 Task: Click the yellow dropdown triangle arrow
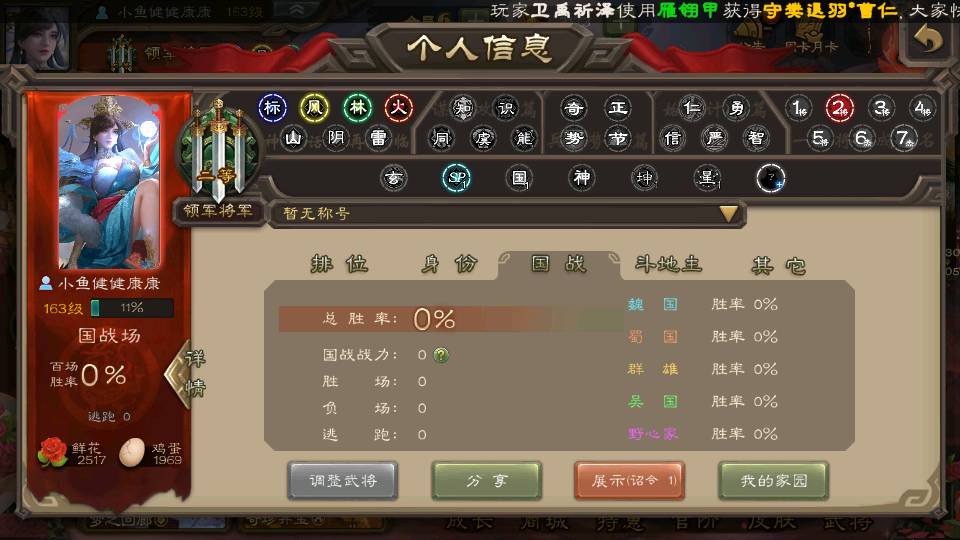click(x=729, y=214)
